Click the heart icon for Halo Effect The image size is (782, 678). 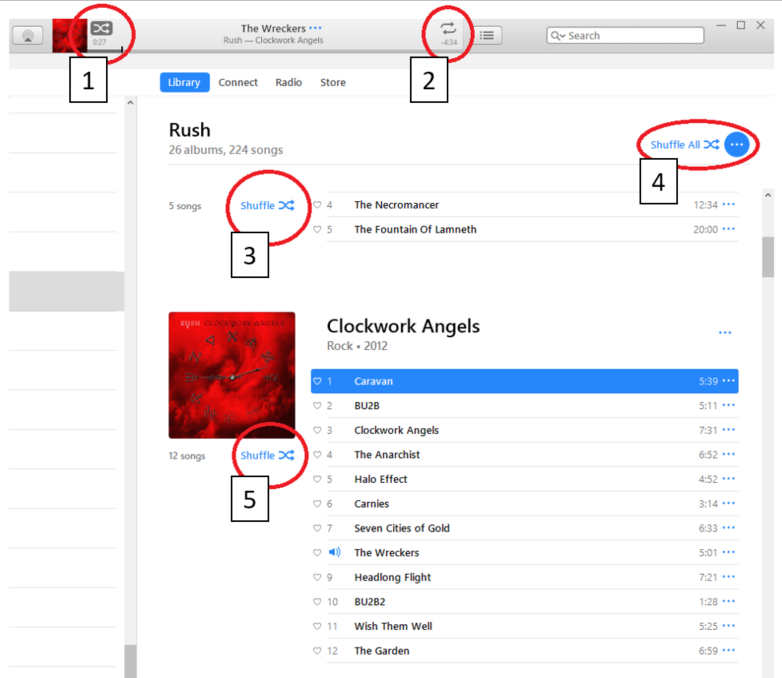pos(317,479)
